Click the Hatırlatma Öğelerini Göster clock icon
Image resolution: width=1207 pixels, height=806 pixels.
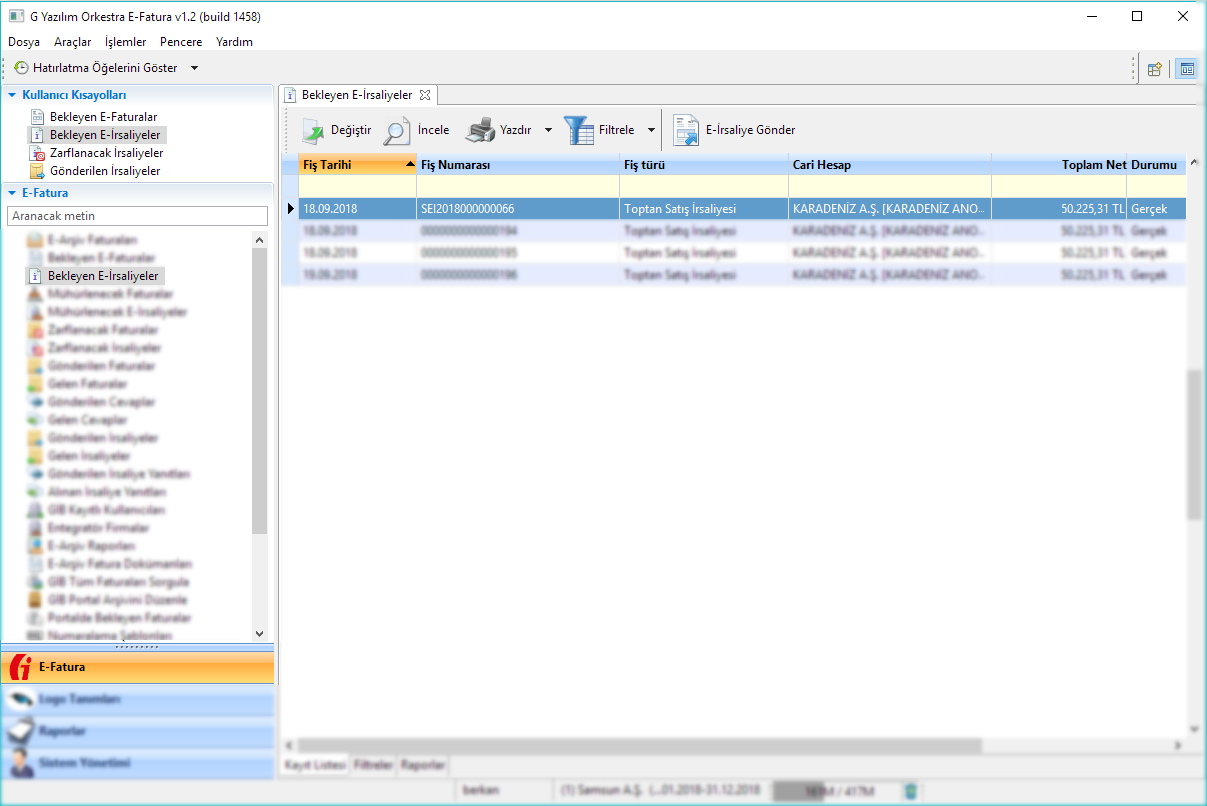point(21,68)
